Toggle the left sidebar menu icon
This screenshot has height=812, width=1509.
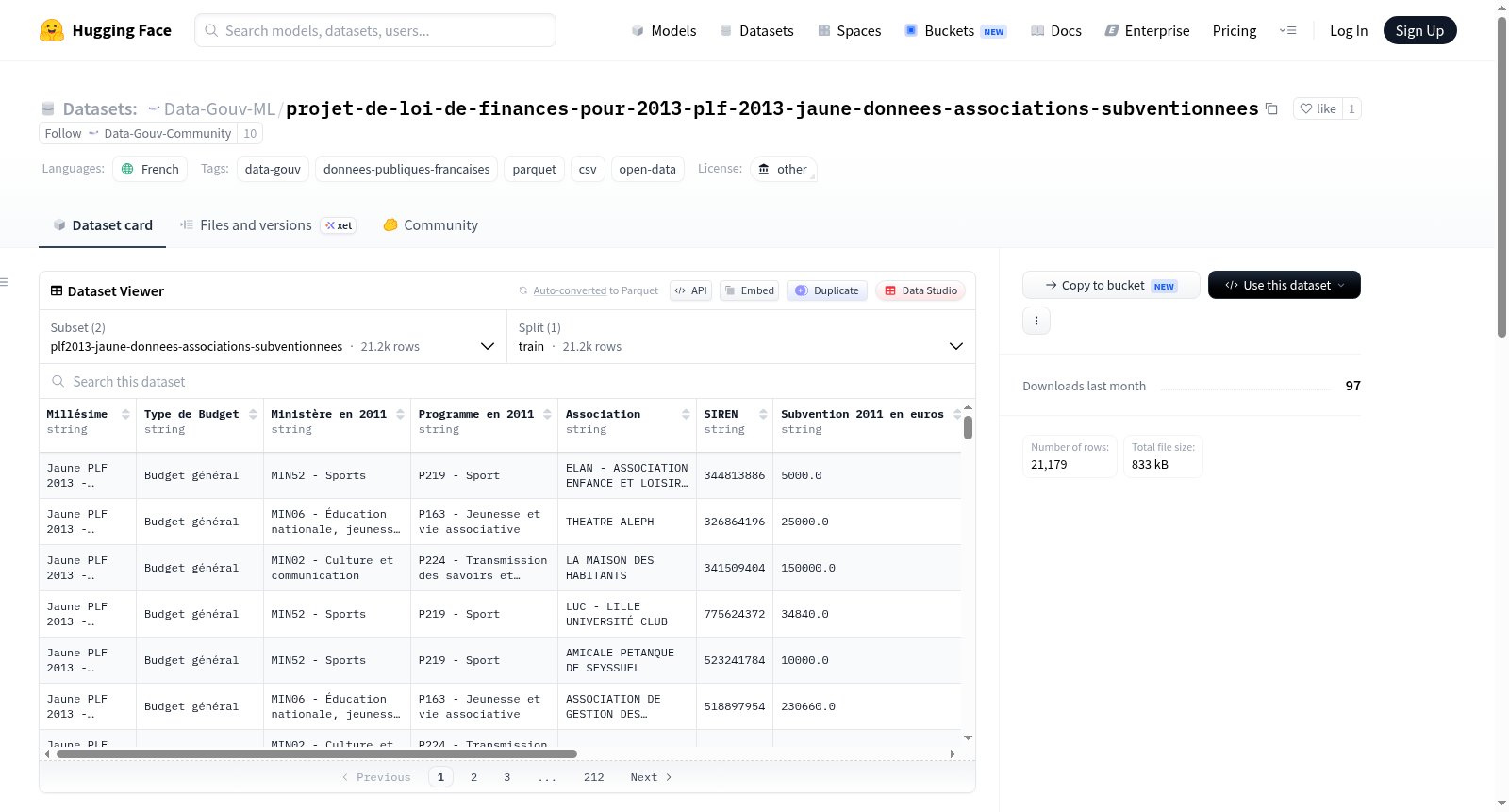pos(4,282)
